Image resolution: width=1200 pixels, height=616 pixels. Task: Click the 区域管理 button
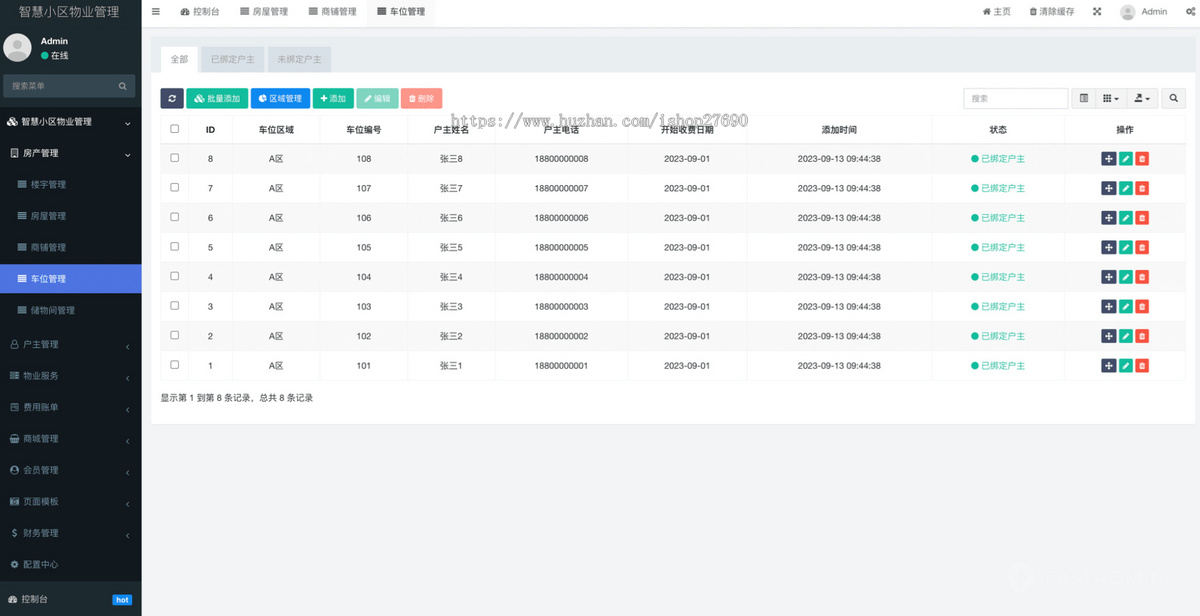tap(280, 98)
